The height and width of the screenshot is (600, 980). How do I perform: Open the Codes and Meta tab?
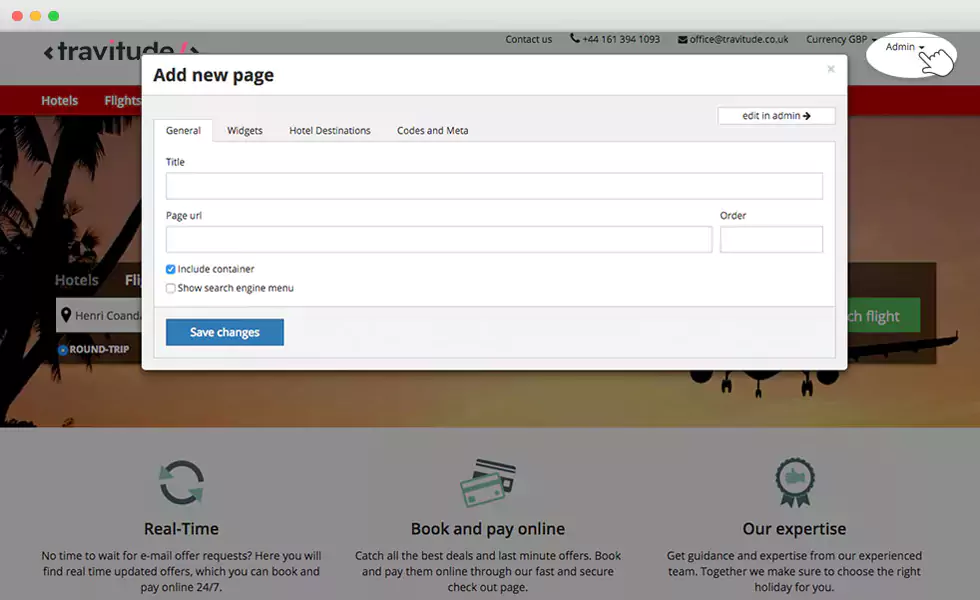click(x=431, y=130)
